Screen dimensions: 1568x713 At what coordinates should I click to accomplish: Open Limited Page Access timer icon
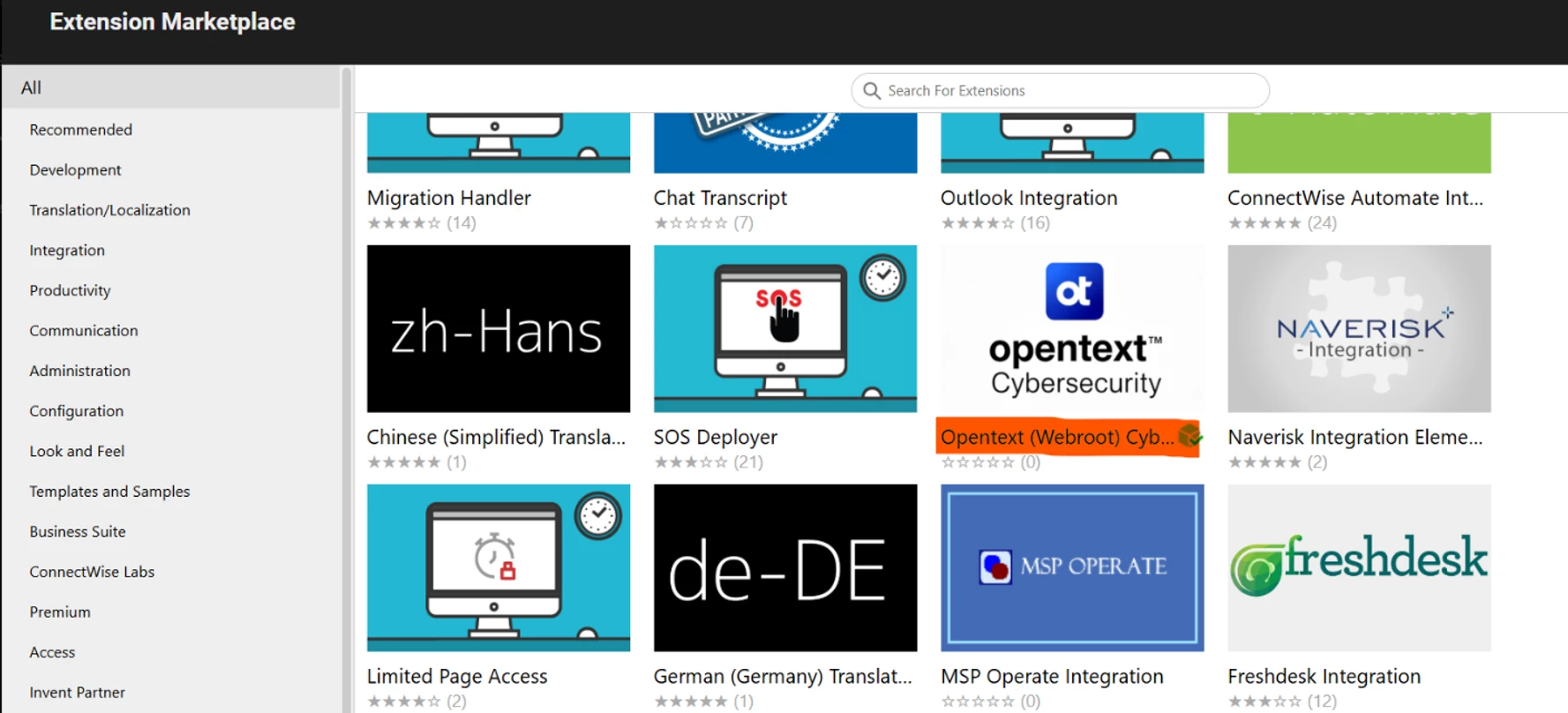point(499,567)
